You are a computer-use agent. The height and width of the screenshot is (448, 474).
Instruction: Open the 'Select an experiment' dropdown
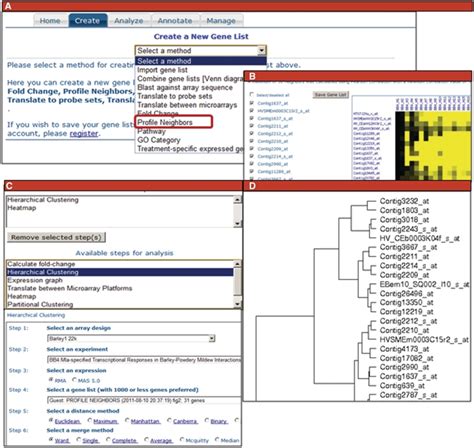click(144, 360)
